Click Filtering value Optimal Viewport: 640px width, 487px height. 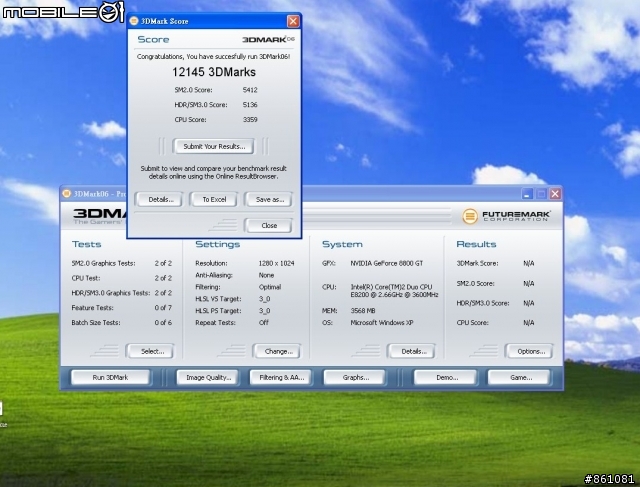click(270, 287)
